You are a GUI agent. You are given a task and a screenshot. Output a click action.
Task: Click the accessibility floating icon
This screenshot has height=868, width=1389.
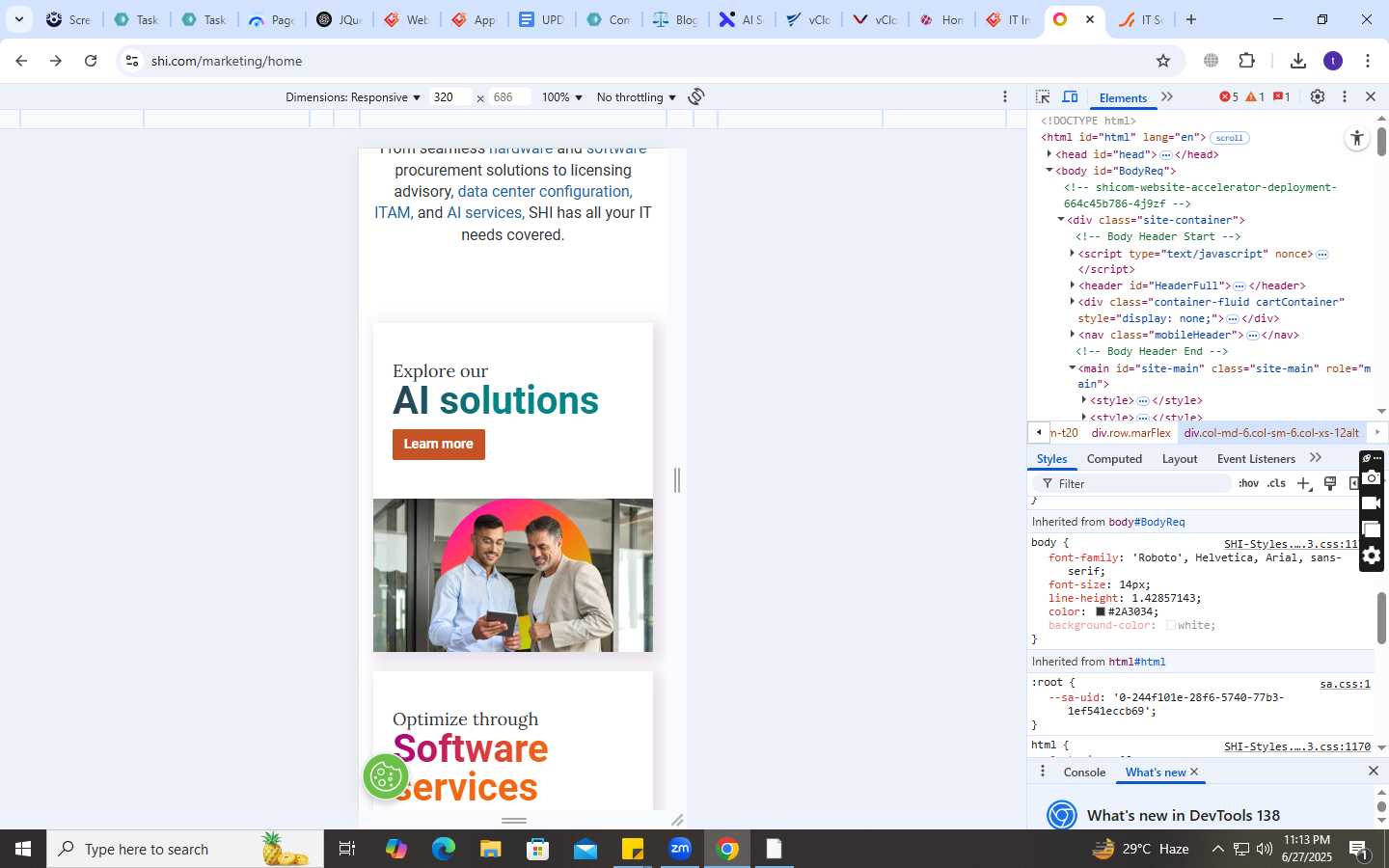tap(1357, 138)
